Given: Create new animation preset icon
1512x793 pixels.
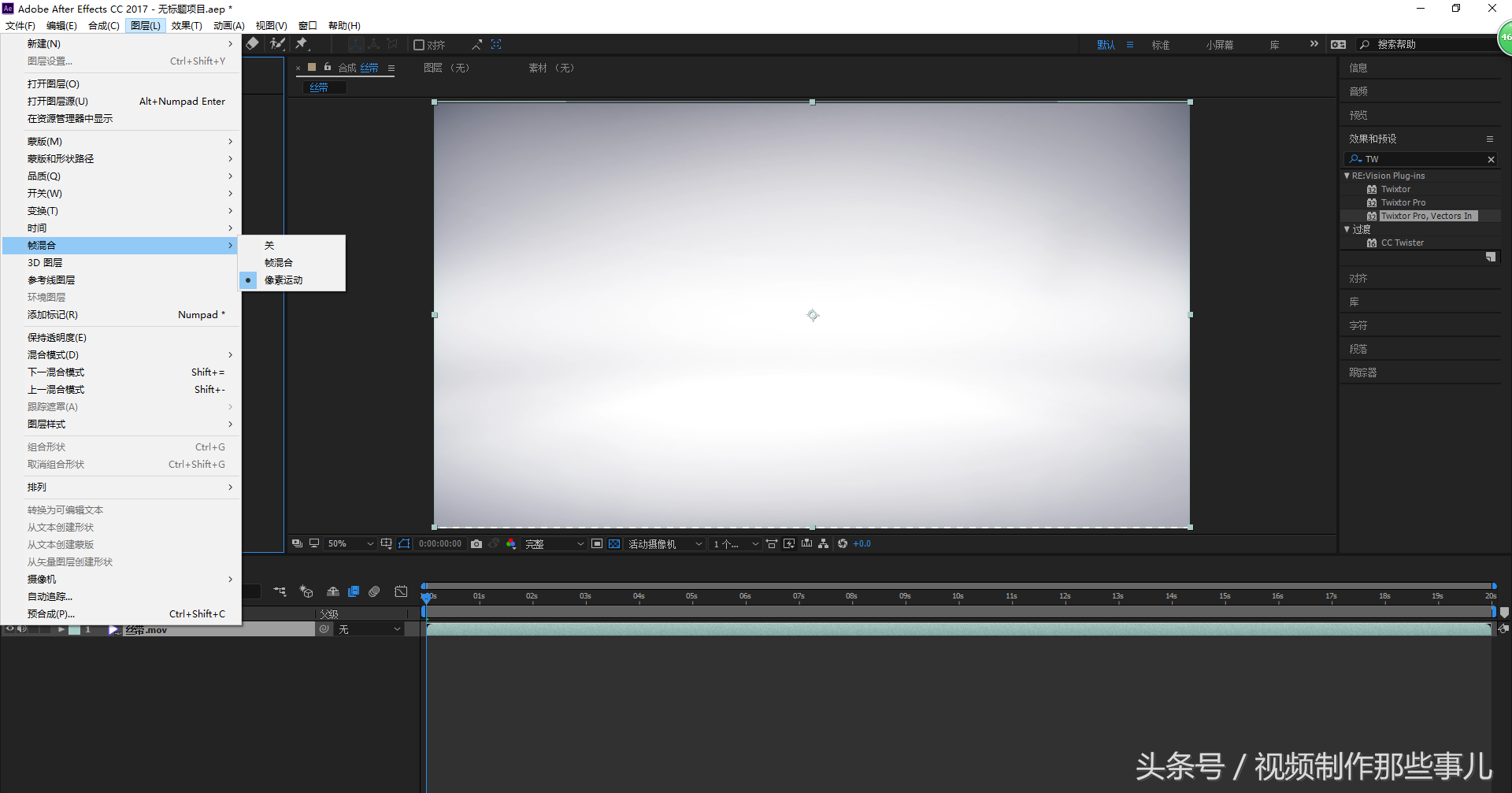Looking at the screenshot, I should coord(1491,257).
